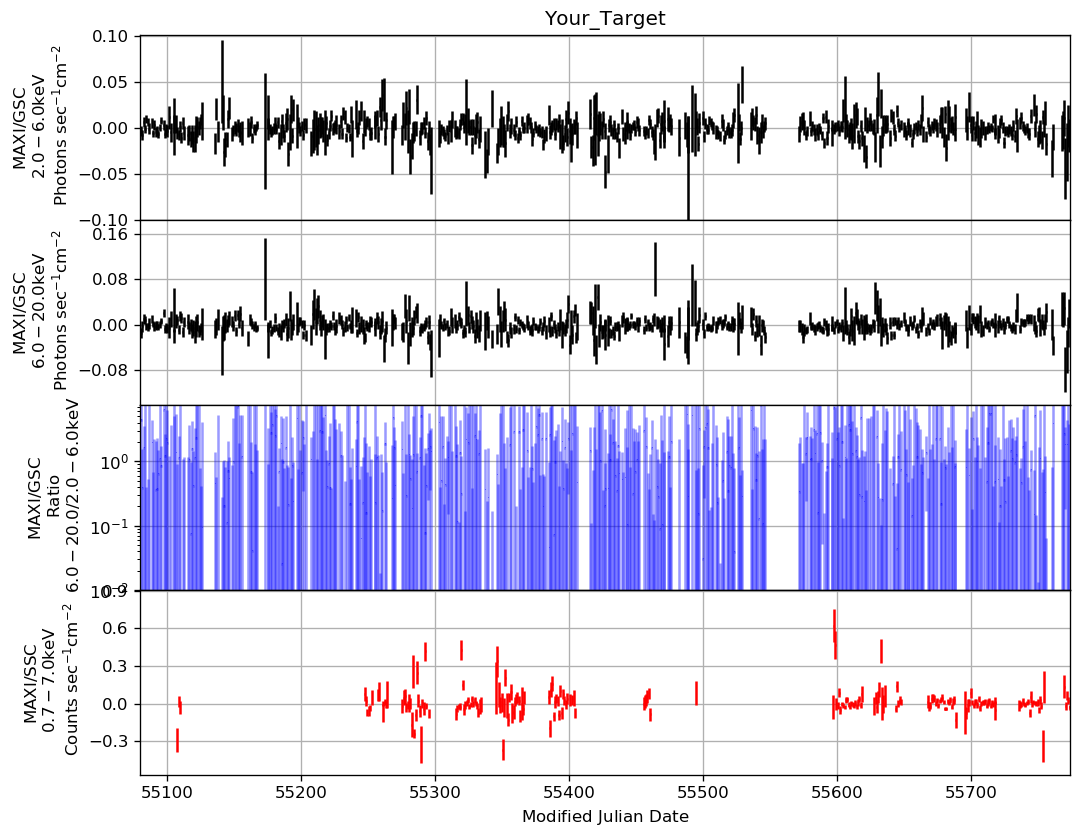Screen dimensions: 1085x839
Task: Click the 55100 x-axis tick label
Action: [167, 792]
